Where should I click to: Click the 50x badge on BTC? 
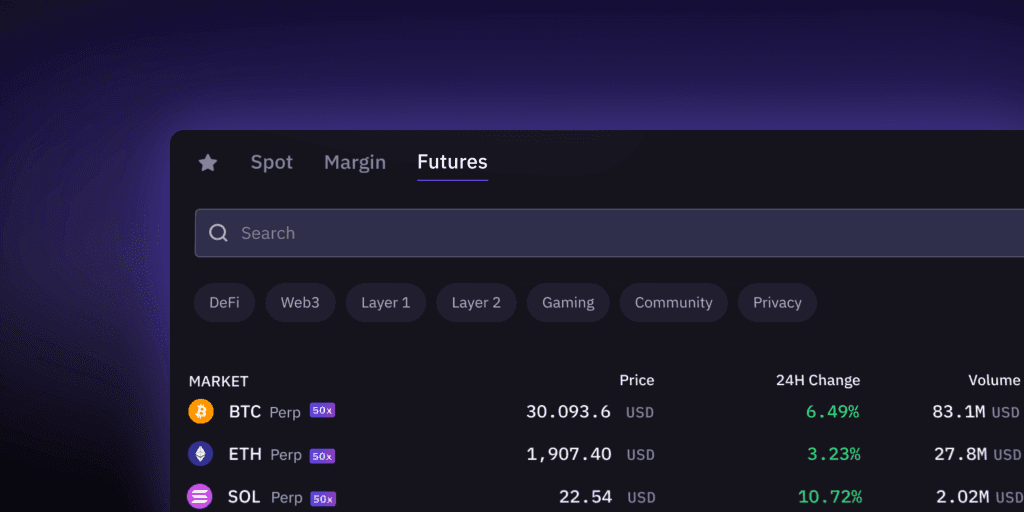coord(322,411)
